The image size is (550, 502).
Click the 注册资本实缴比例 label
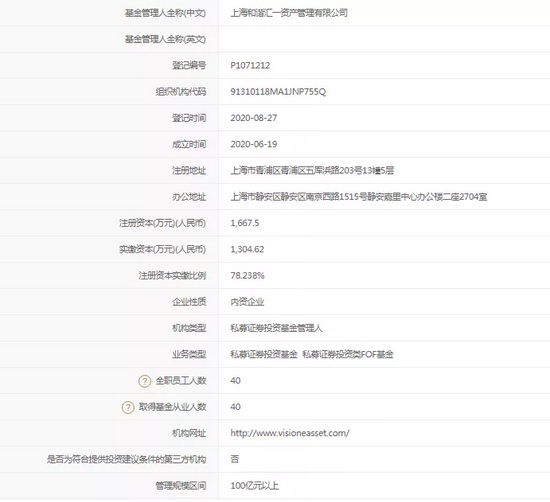pos(172,276)
